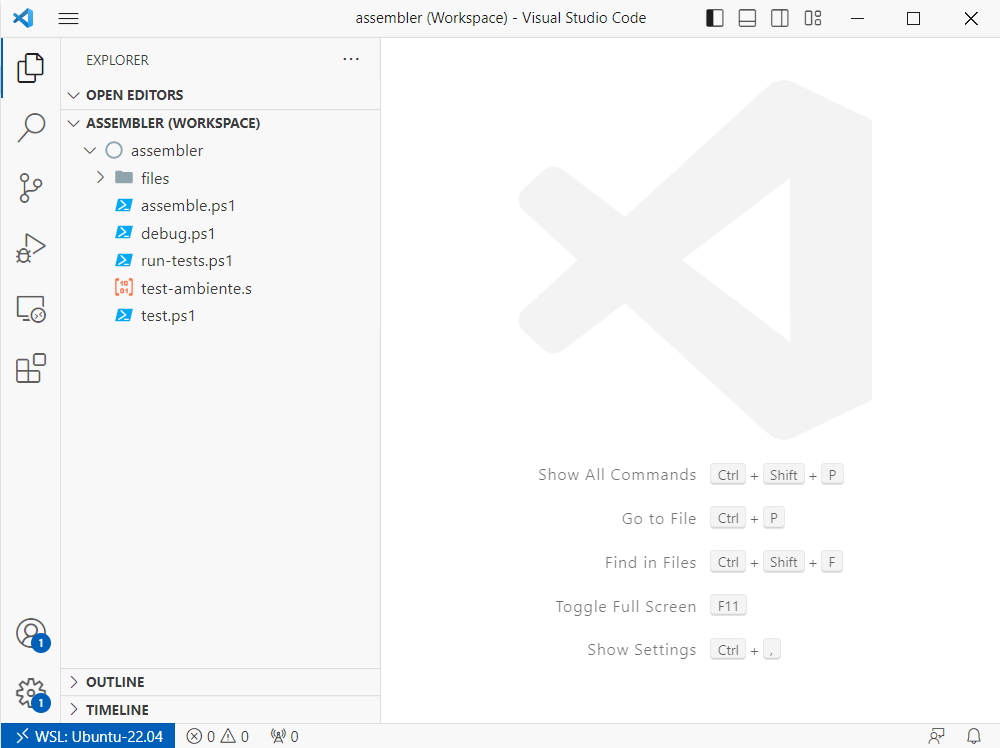Click the PowerShell icon beside debug.ps1
This screenshot has height=748, width=1000.
point(124,233)
